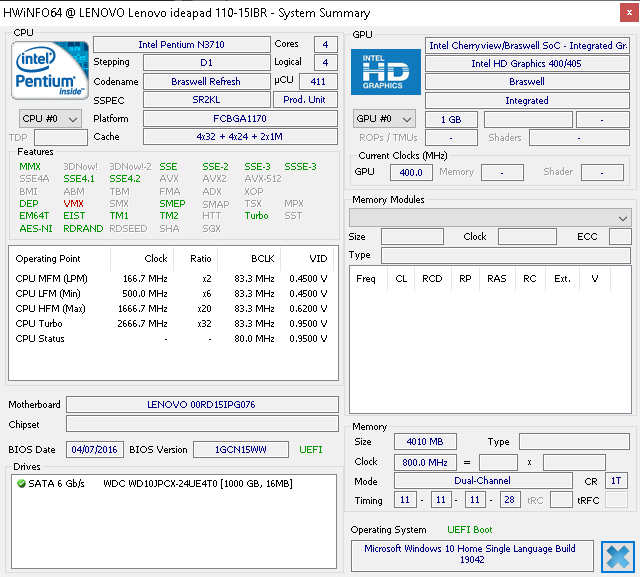Click the 1 GB GPU memory value
The width and height of the screenshot is (640, 577).
point(451,120)
